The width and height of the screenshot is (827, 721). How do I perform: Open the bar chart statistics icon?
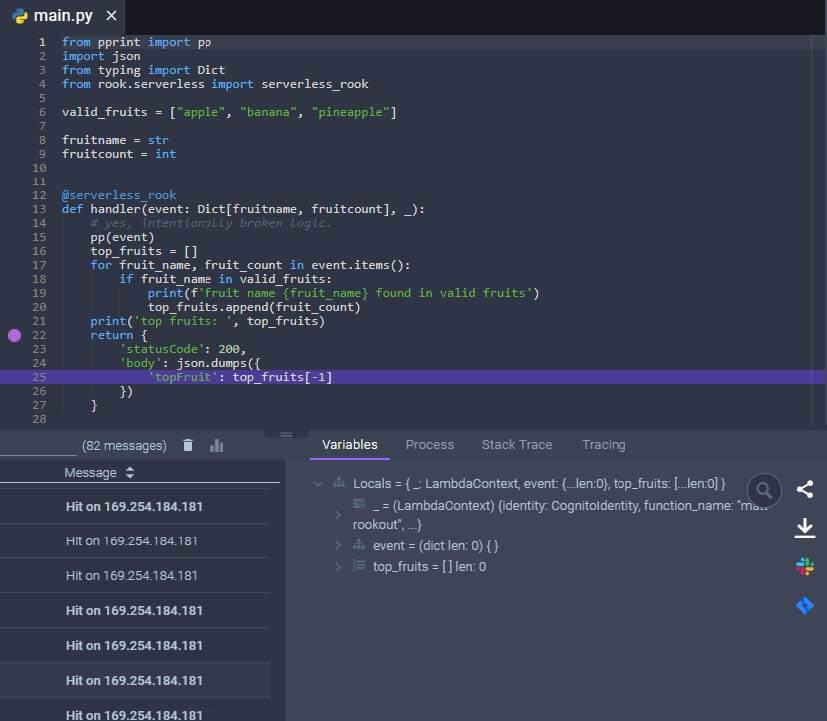coord(217,446)
